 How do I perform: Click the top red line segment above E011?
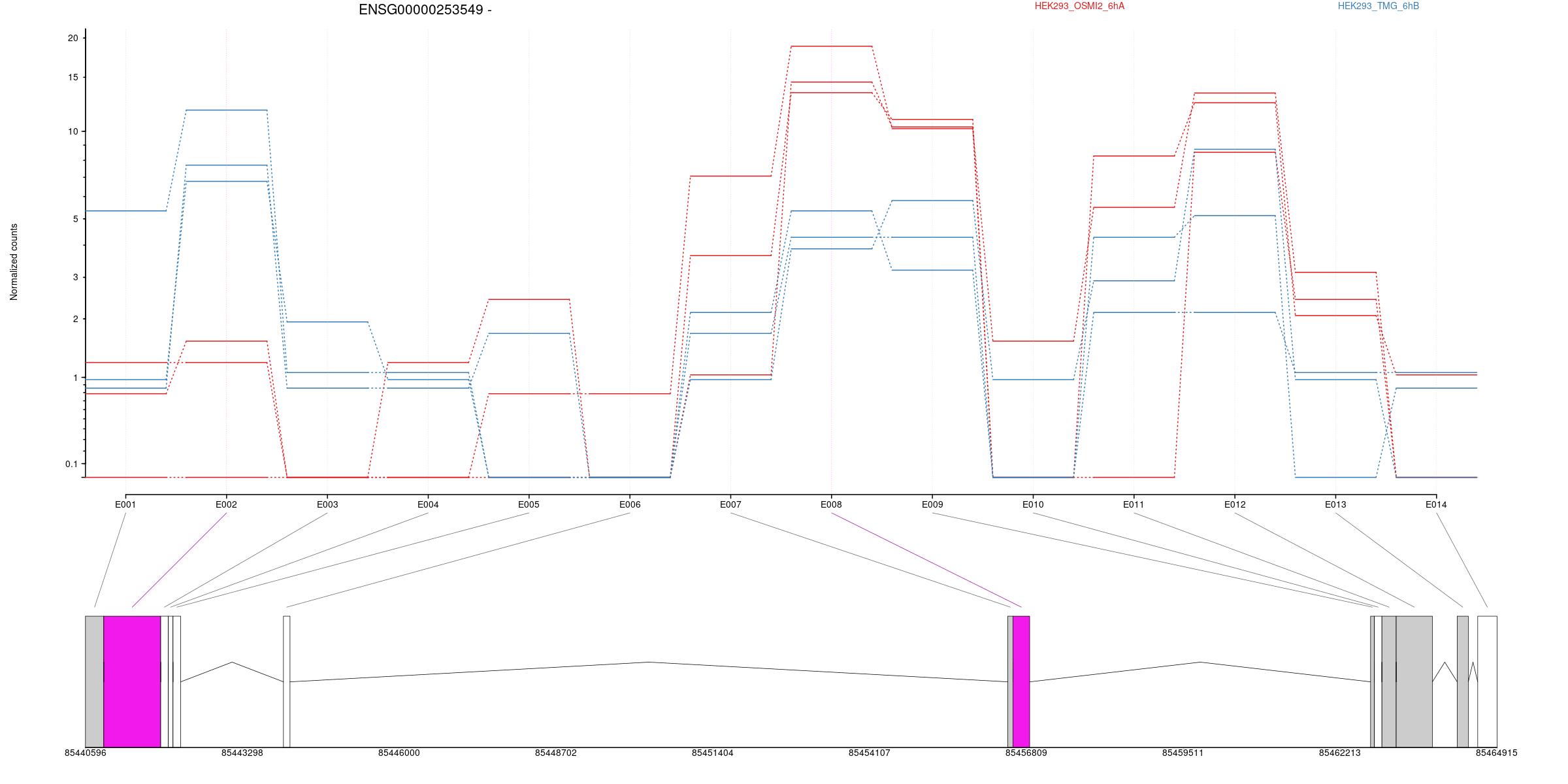pos(1134,156)
